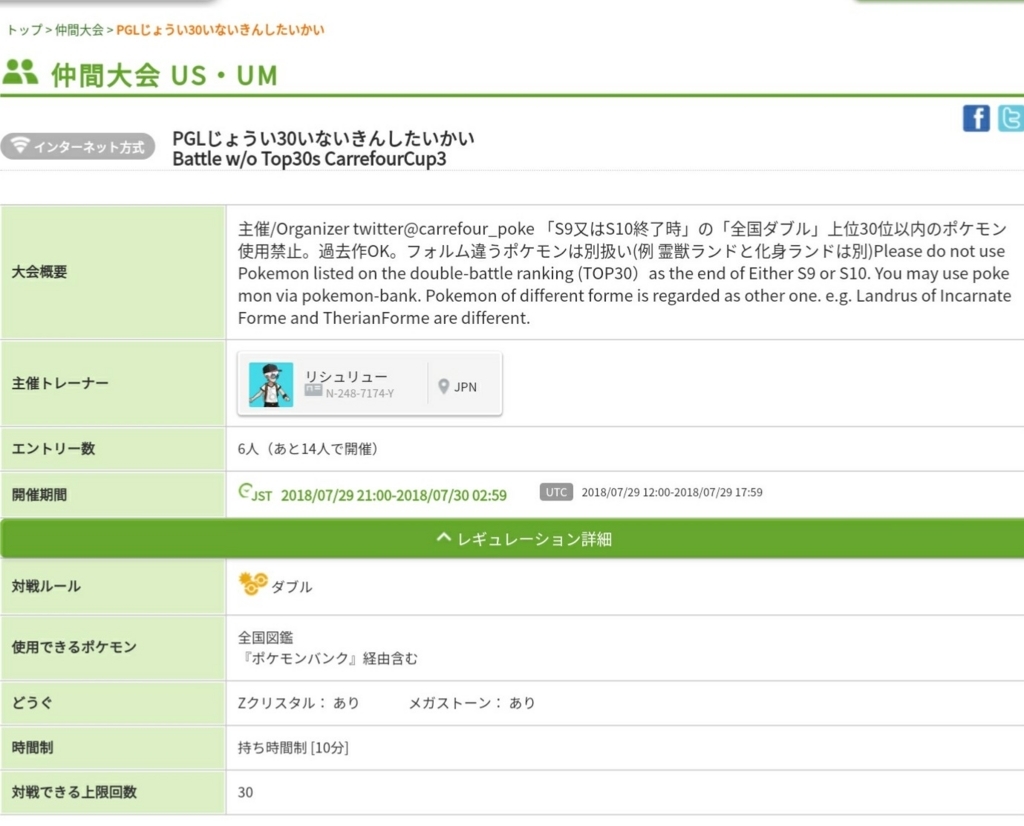The height and width of the screenshot is (826, 1024).
Task: Click the PGLじょうい30いないきんしたいかい breadcrumb
Action: tap(220, 30)
